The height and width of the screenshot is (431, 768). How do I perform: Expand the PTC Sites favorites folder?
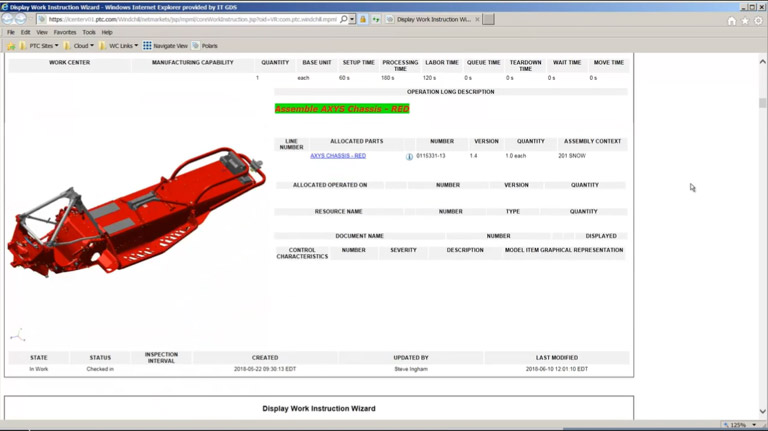39,46
